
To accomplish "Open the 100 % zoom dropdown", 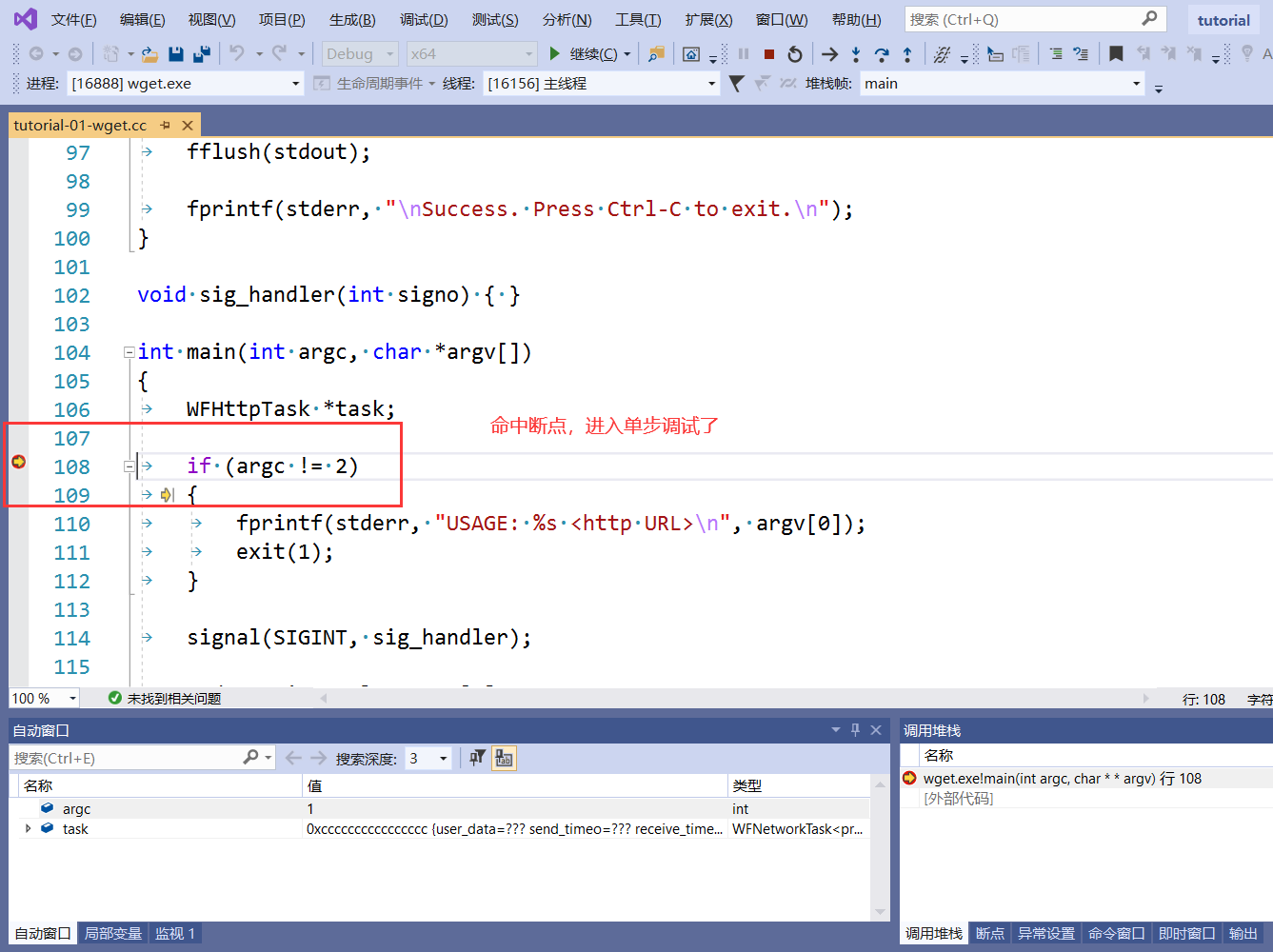I will (72, 699).
